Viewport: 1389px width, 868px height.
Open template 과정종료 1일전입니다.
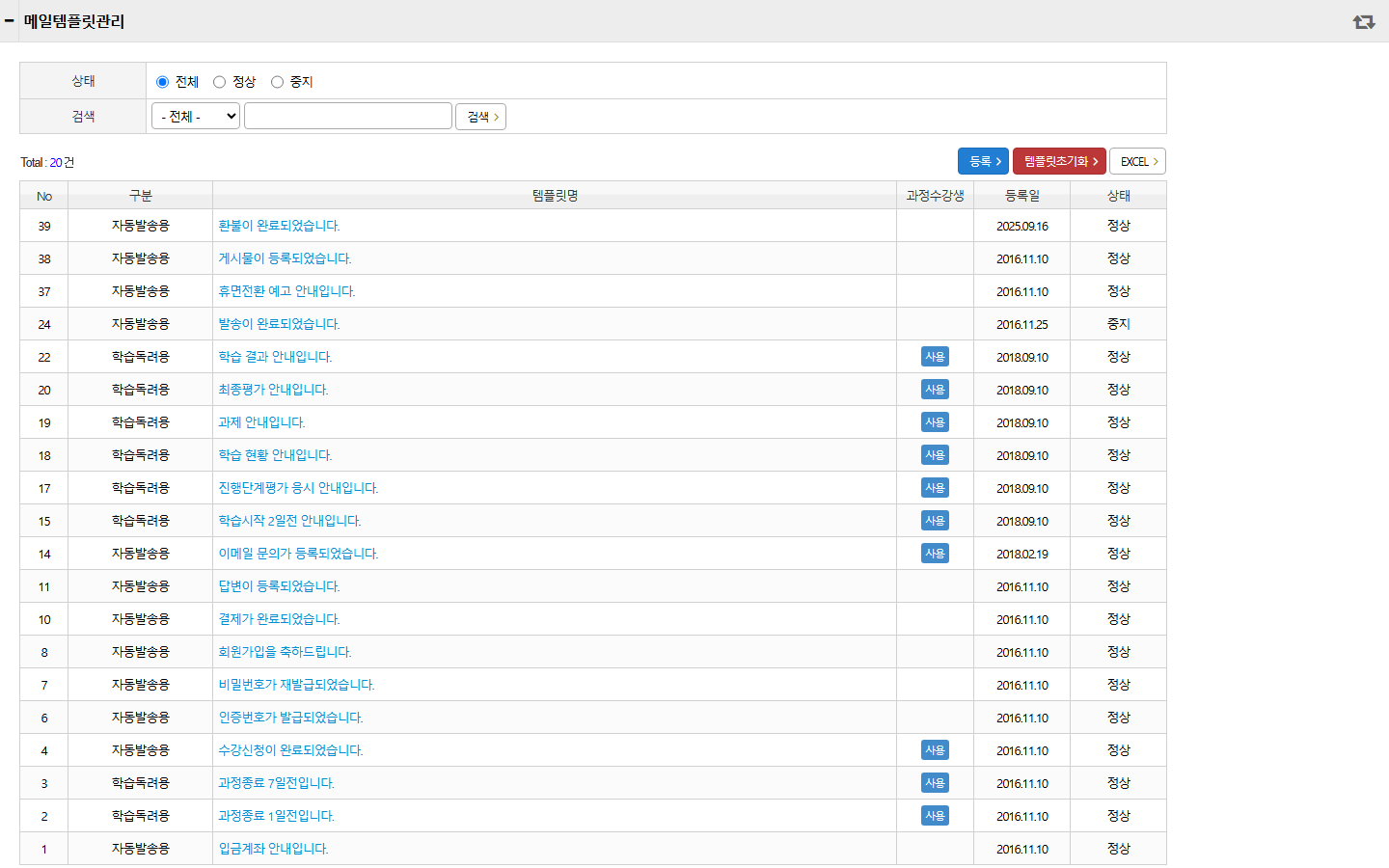[x=276, y=816]
